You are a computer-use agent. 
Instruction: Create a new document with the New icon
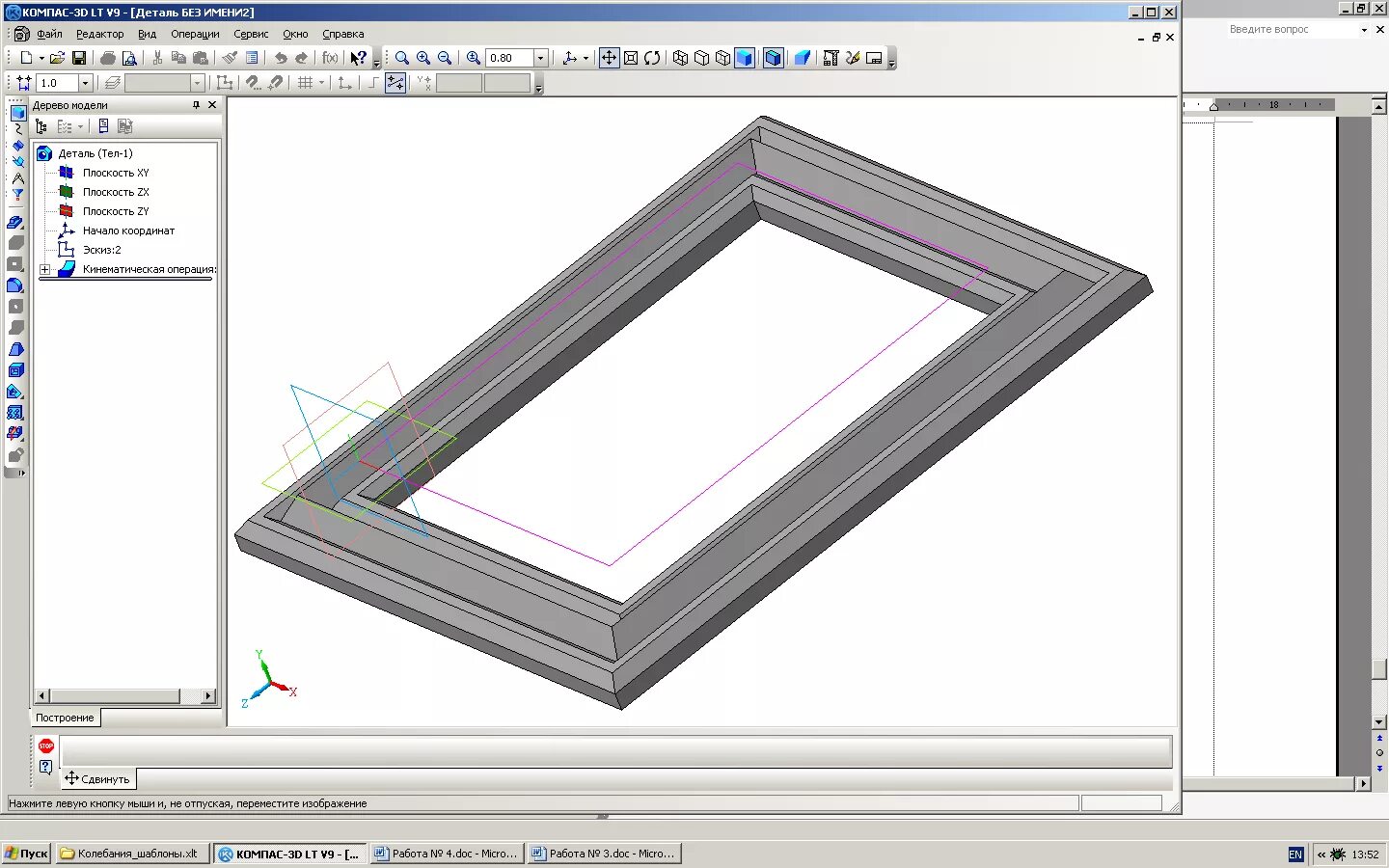point(26,58)
